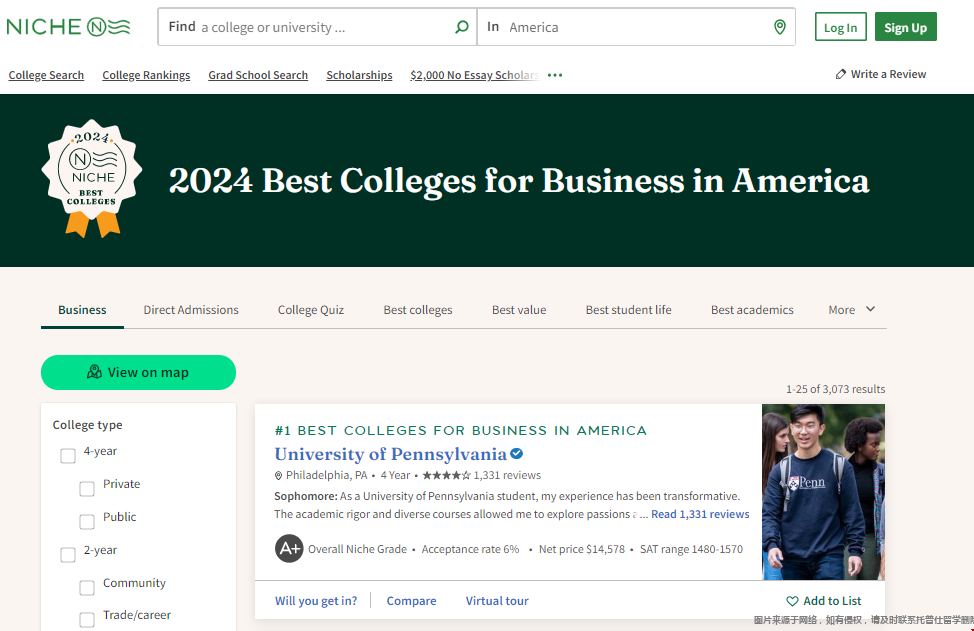Open the College Quiz tab
This screenshot has height=631, width=974.
311,310
